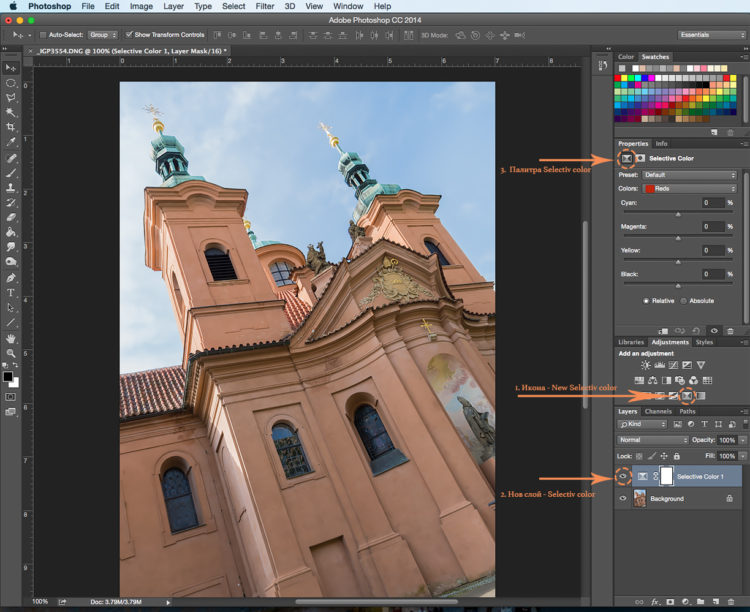Image resolution: width=750 pixels, height=612 pixels.
Task: Hide the Selective Color 1 layer
Action: 624,476
